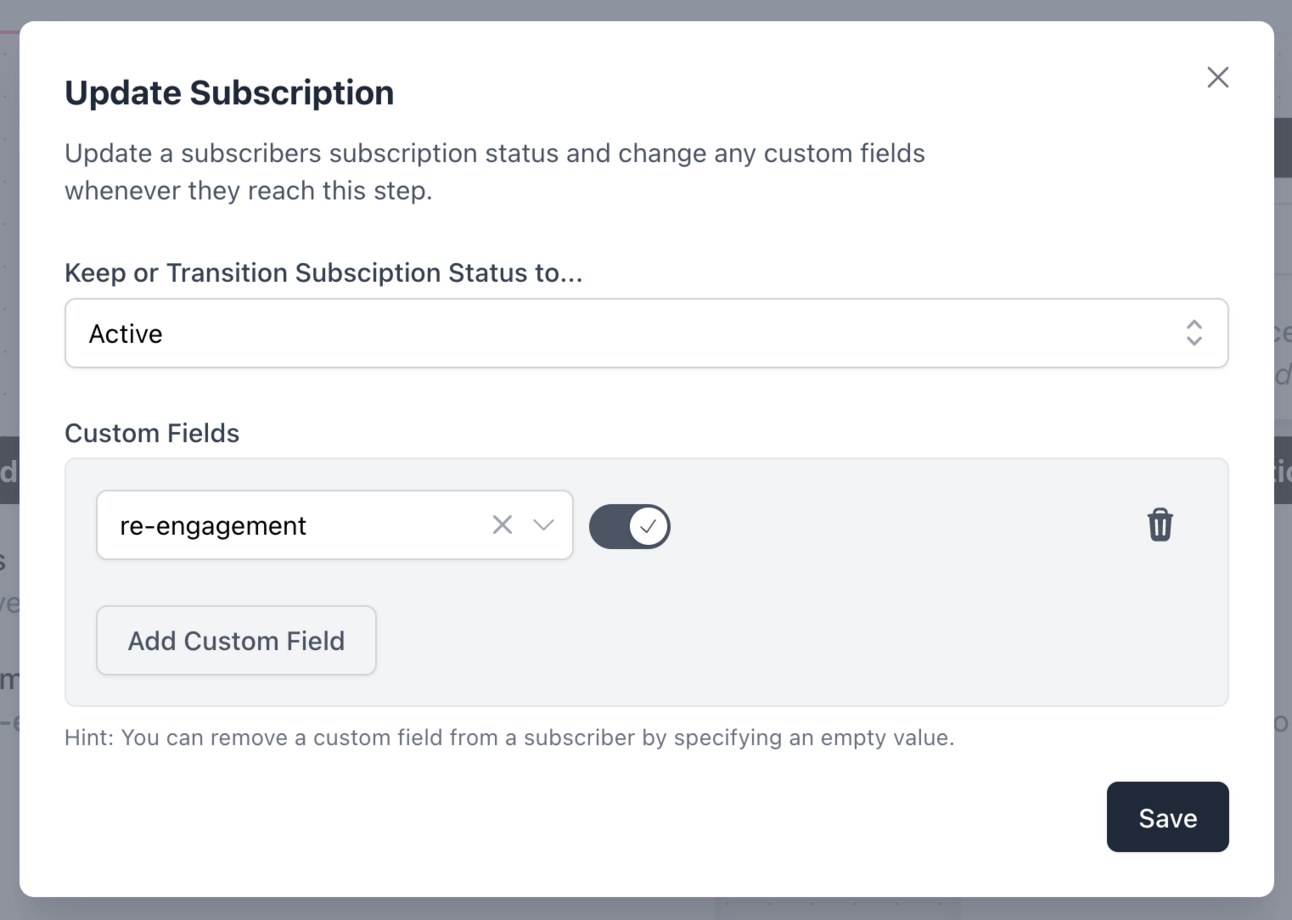
Task: Clear the re-engagement field selection
Action: click(x=502, y=524)
